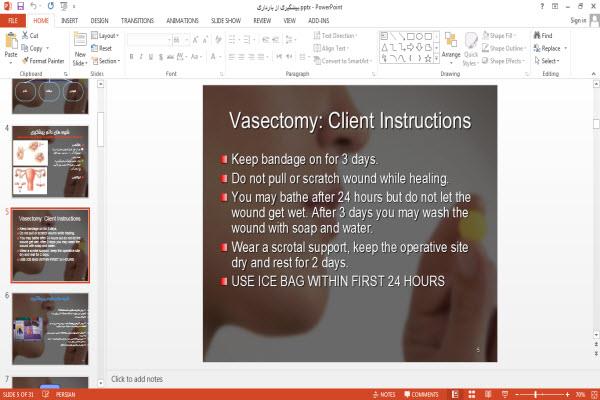The height and width of the screenshot is (400, 600).
Task: Open Align Text dropdown
Action: coord(331,48)
